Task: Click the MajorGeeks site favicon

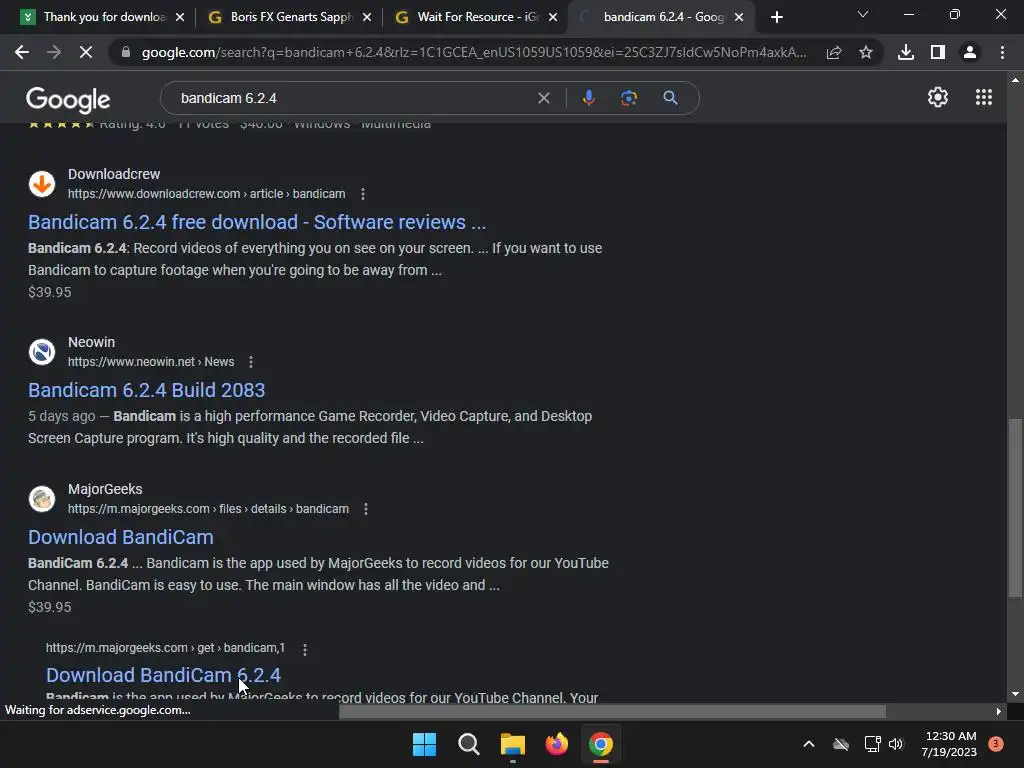Action: (42, 498)
